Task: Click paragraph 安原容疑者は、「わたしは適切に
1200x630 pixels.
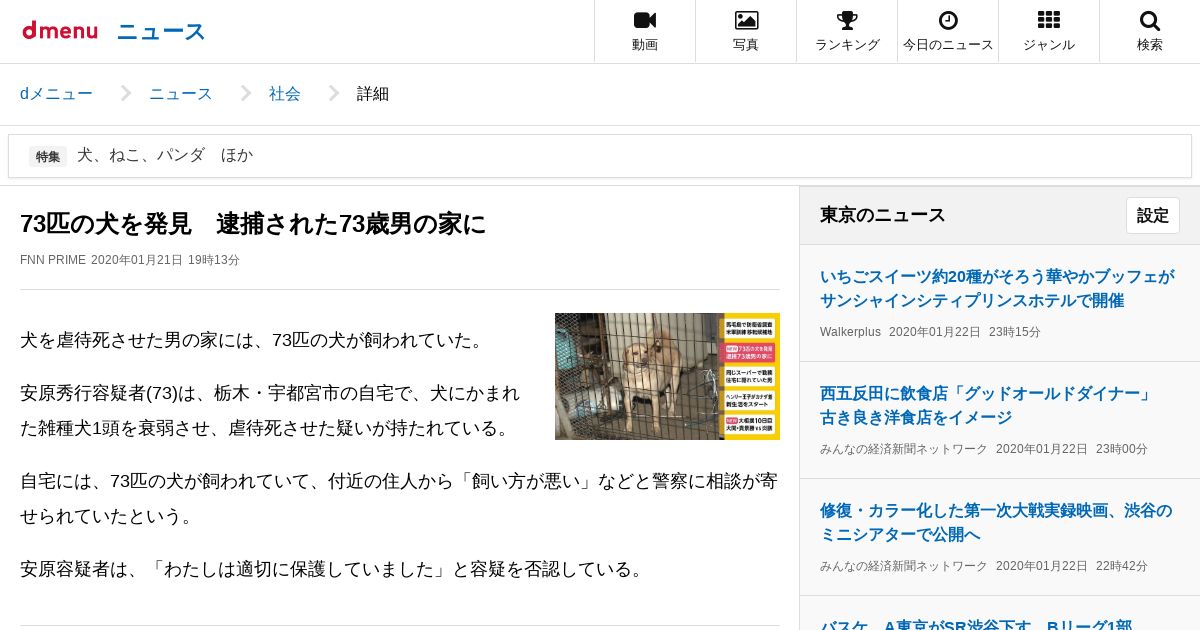Action: point(334,569)
